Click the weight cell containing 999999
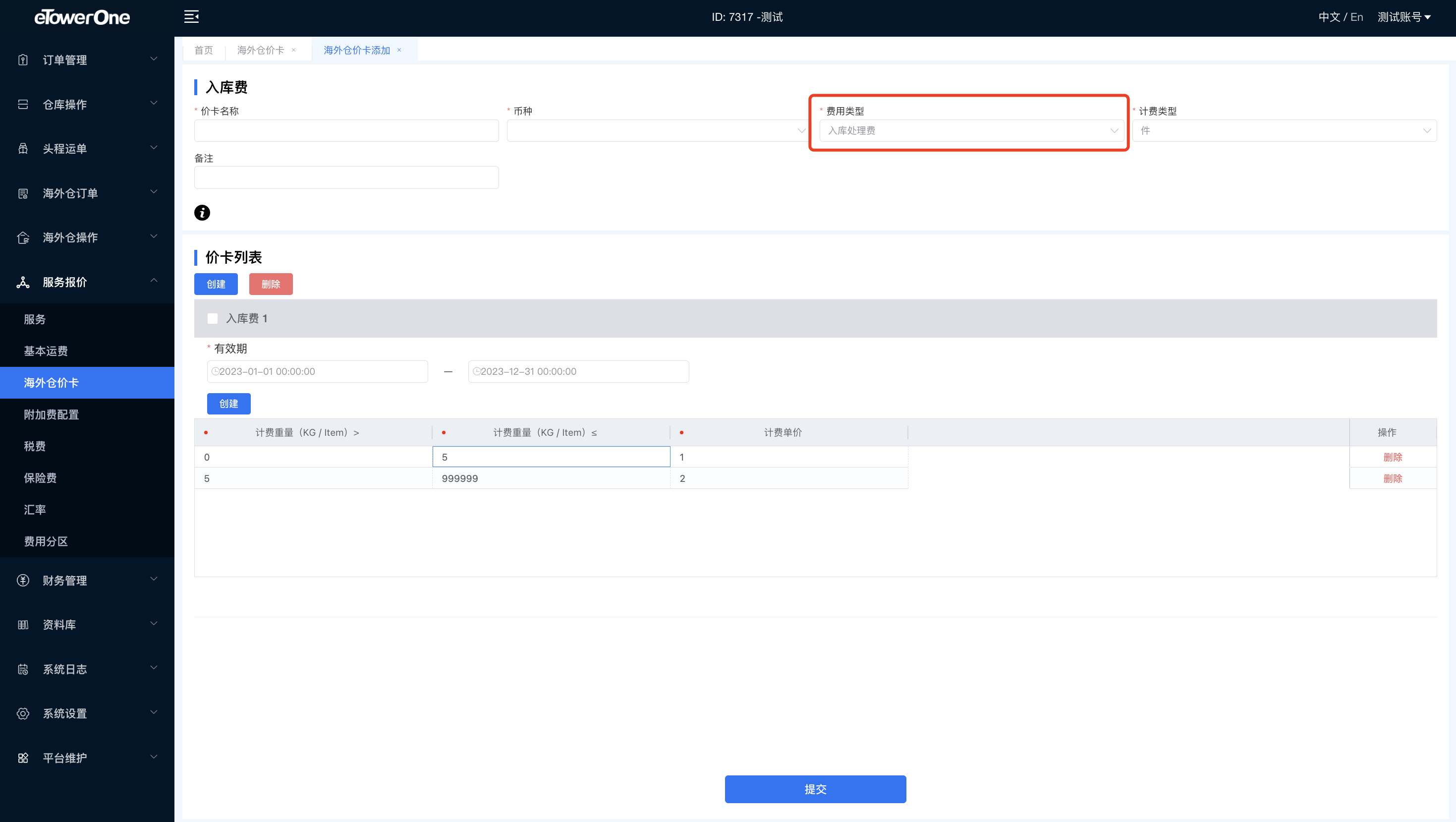Viewport: 1456px width, 822px height. pos(551,478)
